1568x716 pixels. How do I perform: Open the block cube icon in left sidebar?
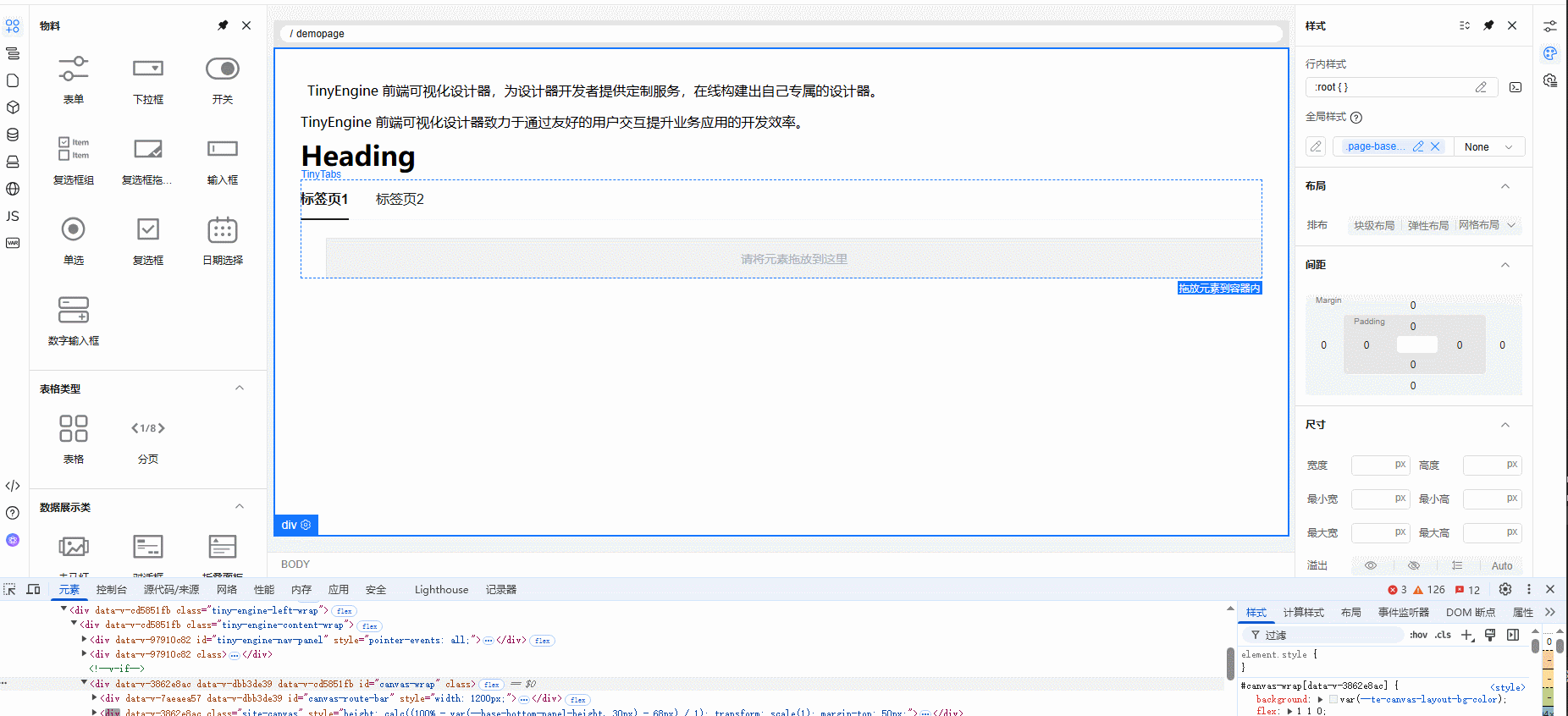(x=13, y=107)
